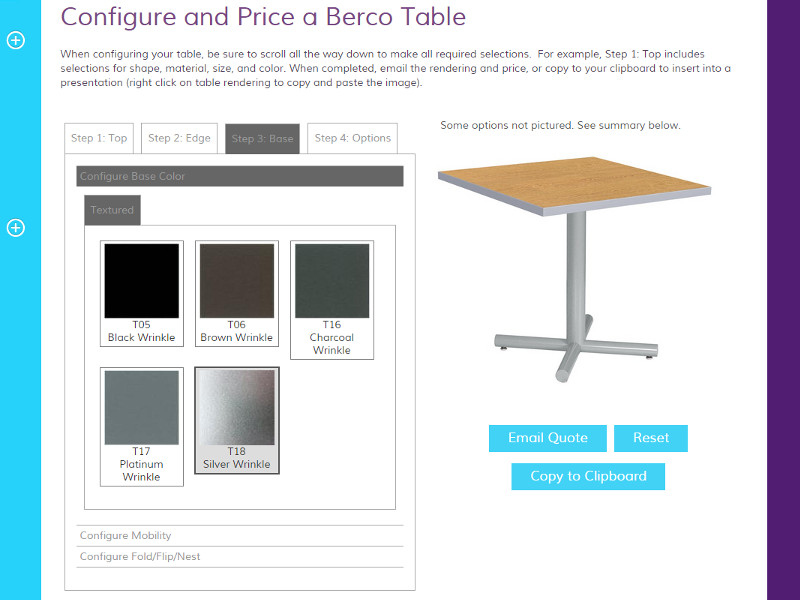
Task: Expand the Configure Fold/Flip/Nest section
Action: pyautogui.click(x=240, y=557)
